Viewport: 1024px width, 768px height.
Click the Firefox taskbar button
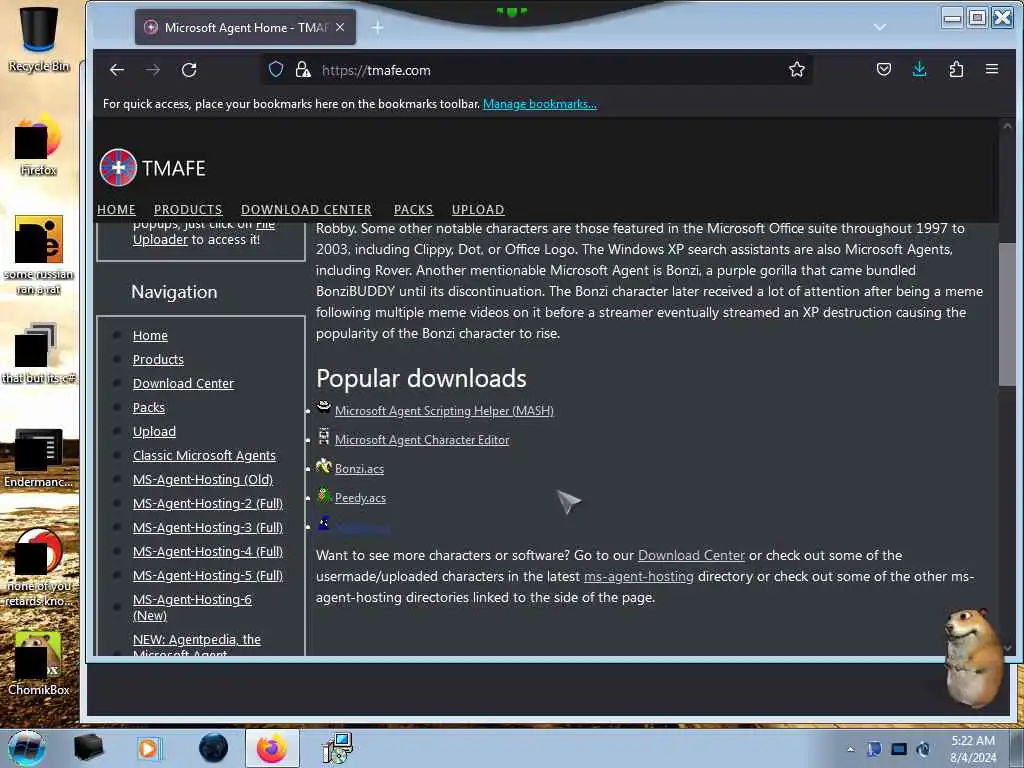(272, 748)
